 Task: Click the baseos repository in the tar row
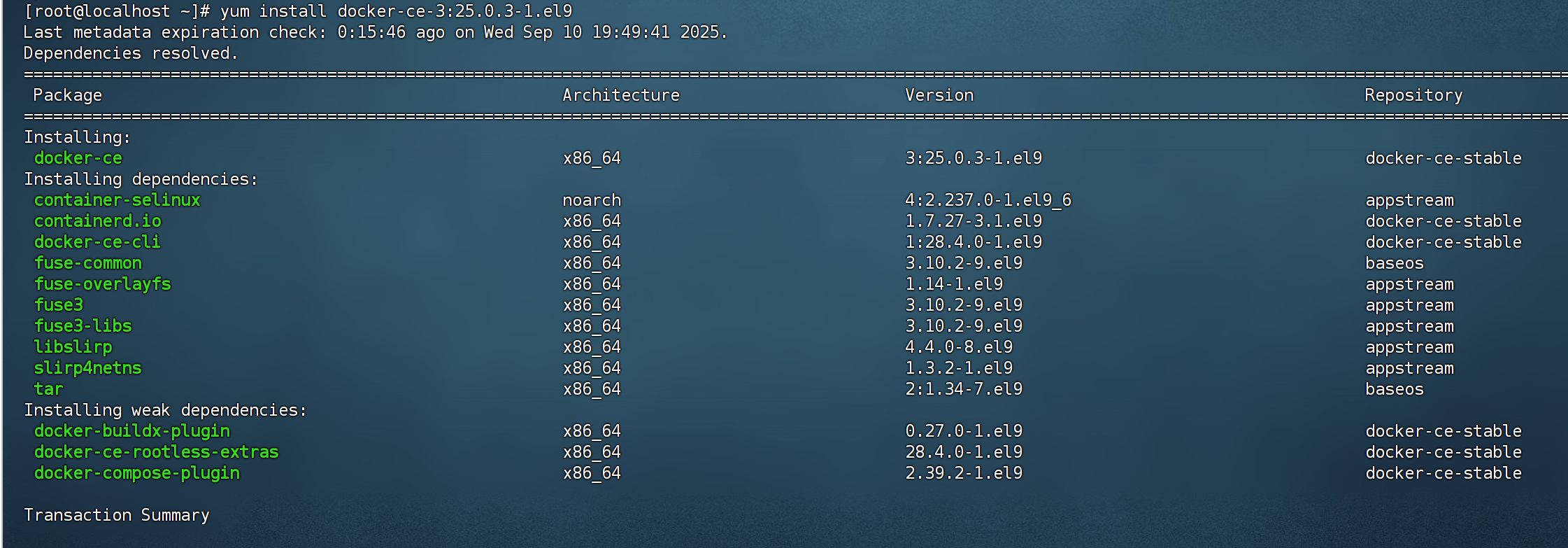tap(1395, 389)
